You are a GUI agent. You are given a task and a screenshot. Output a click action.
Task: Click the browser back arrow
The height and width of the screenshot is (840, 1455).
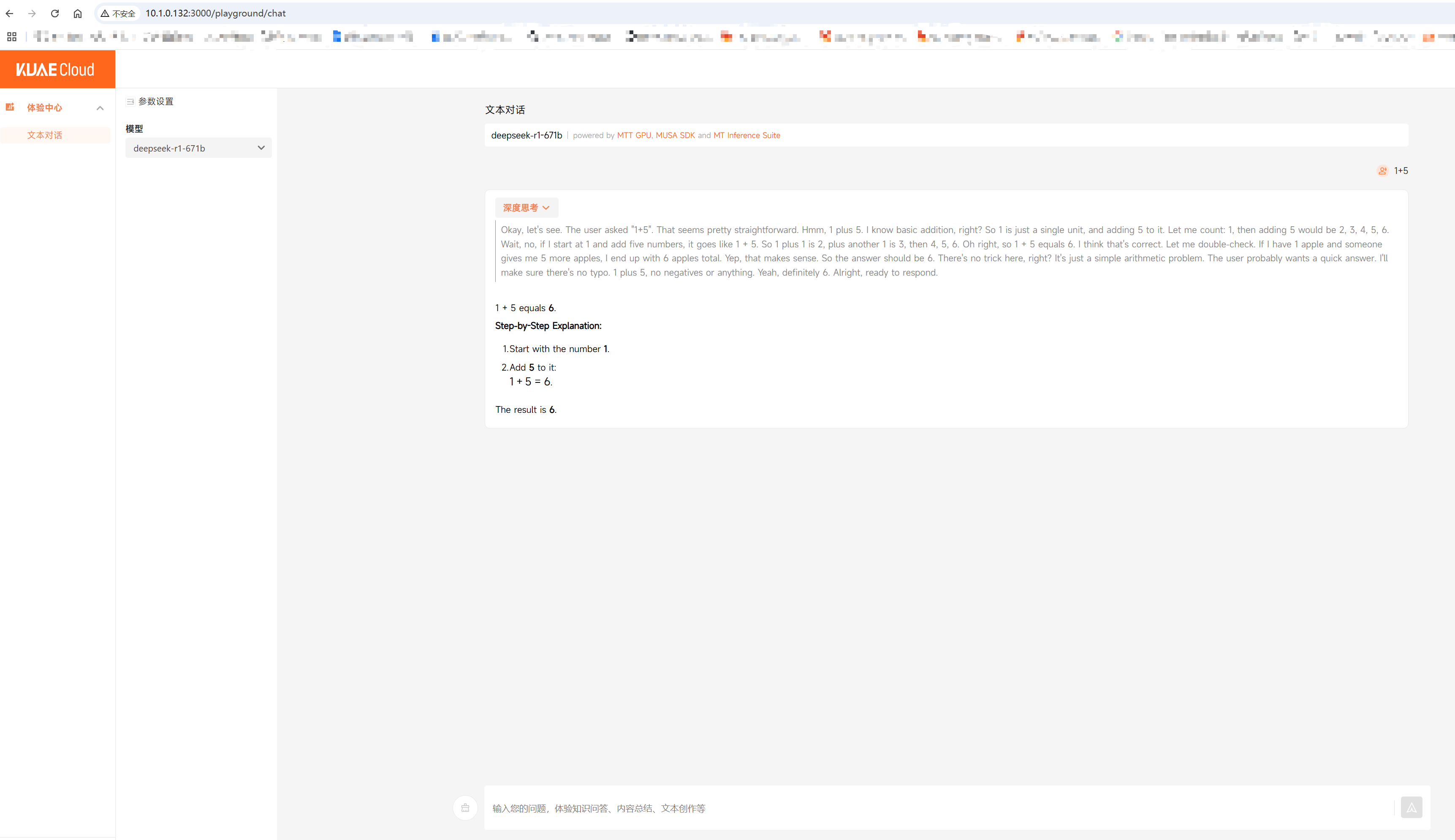coord(10,13)
